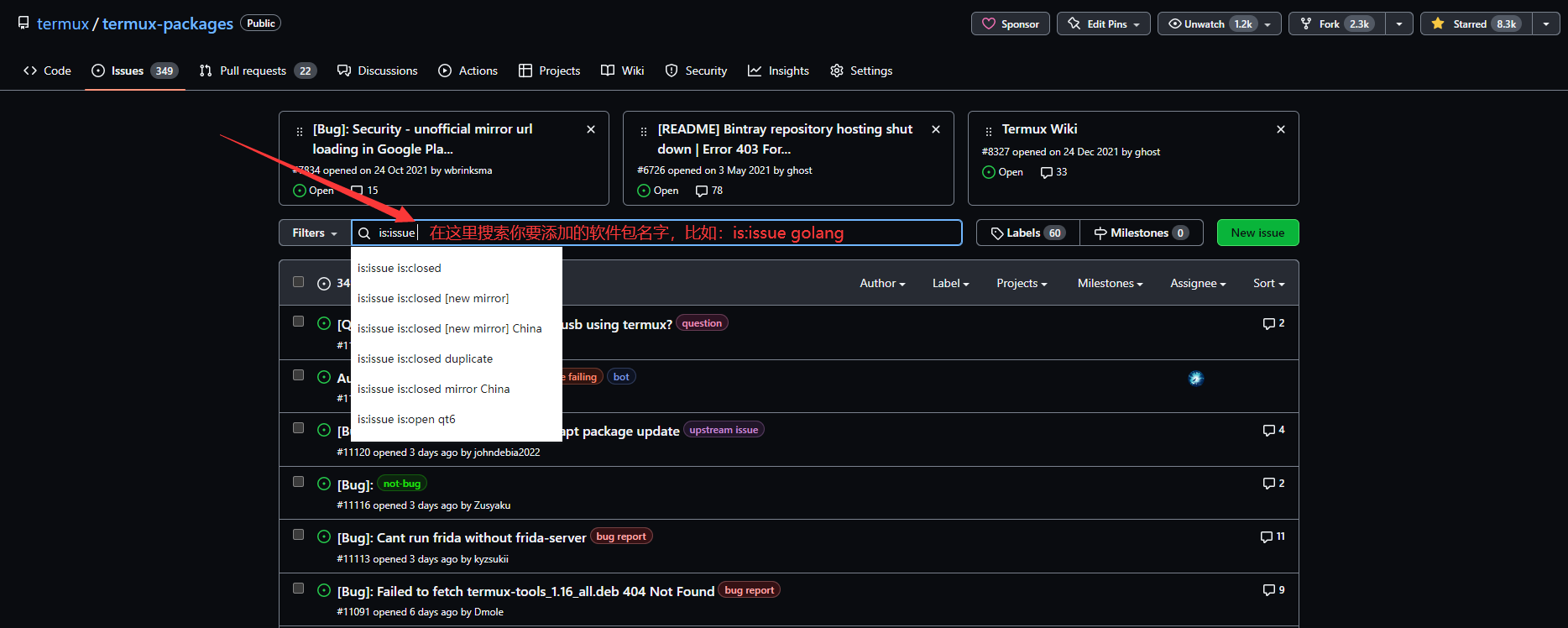The image size is (1568, 628).
Task: Open the Discussions tab
Action: click(378, 71)
